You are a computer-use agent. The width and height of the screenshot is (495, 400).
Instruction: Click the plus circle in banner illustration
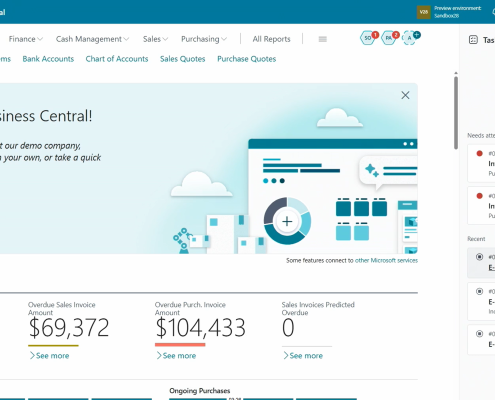pos(287,221)
